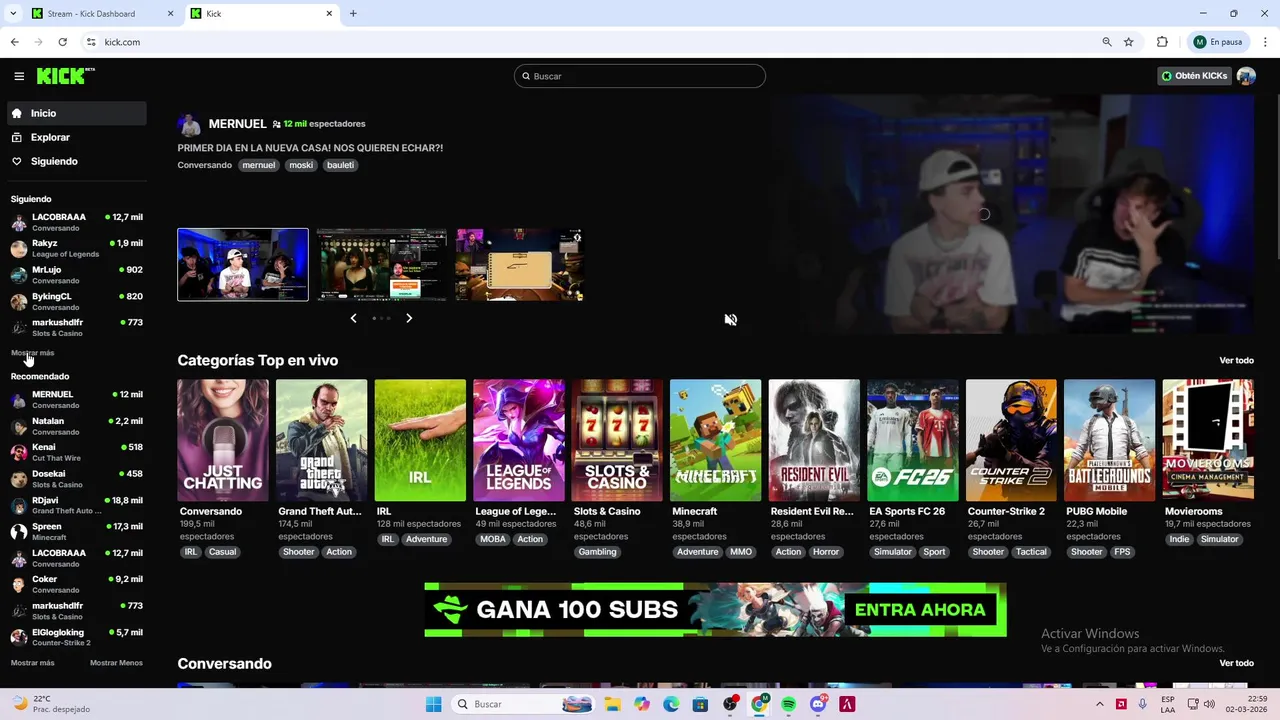Select the MERNUEL stream thumbnail

click(x=243, y=265)
